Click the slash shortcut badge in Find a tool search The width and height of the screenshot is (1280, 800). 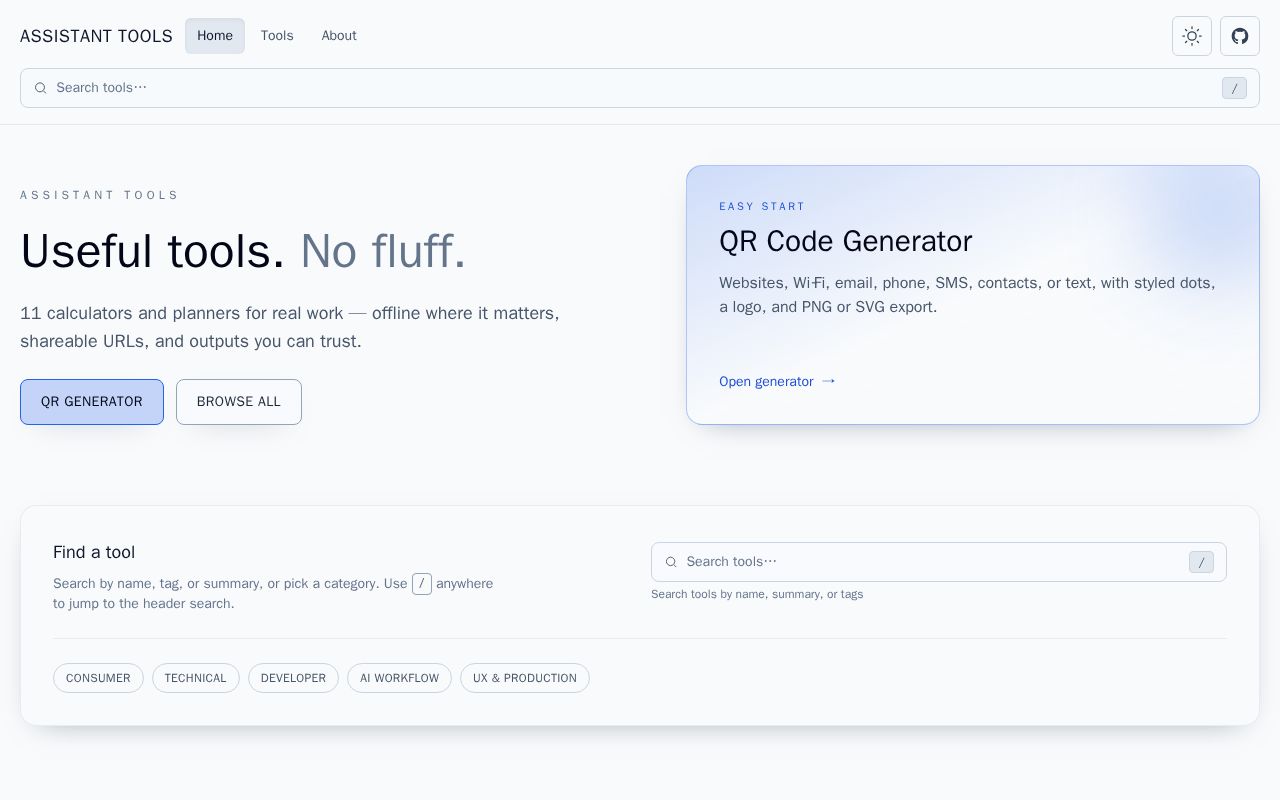(x=1201, y=562)
